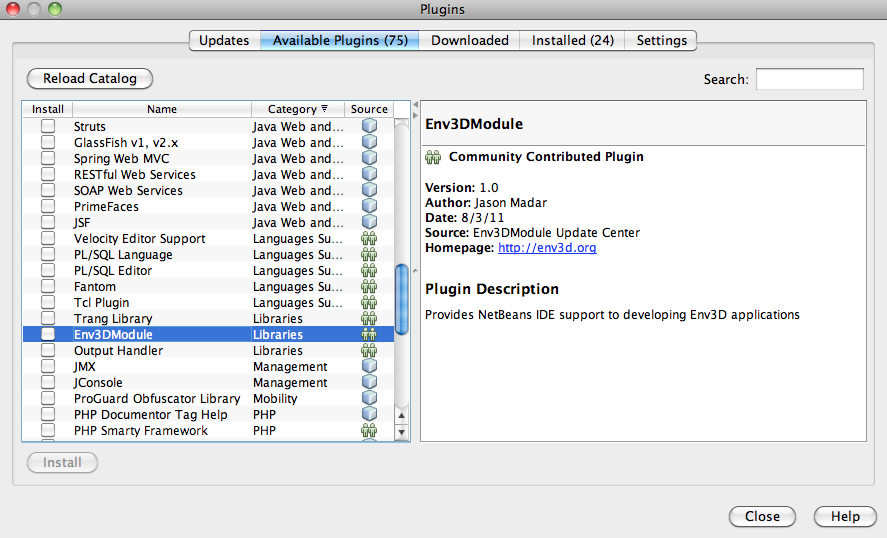The width and height of the screenshot is (887, 538).
Task: Sort by the Source column header
Action: (369, 109)
